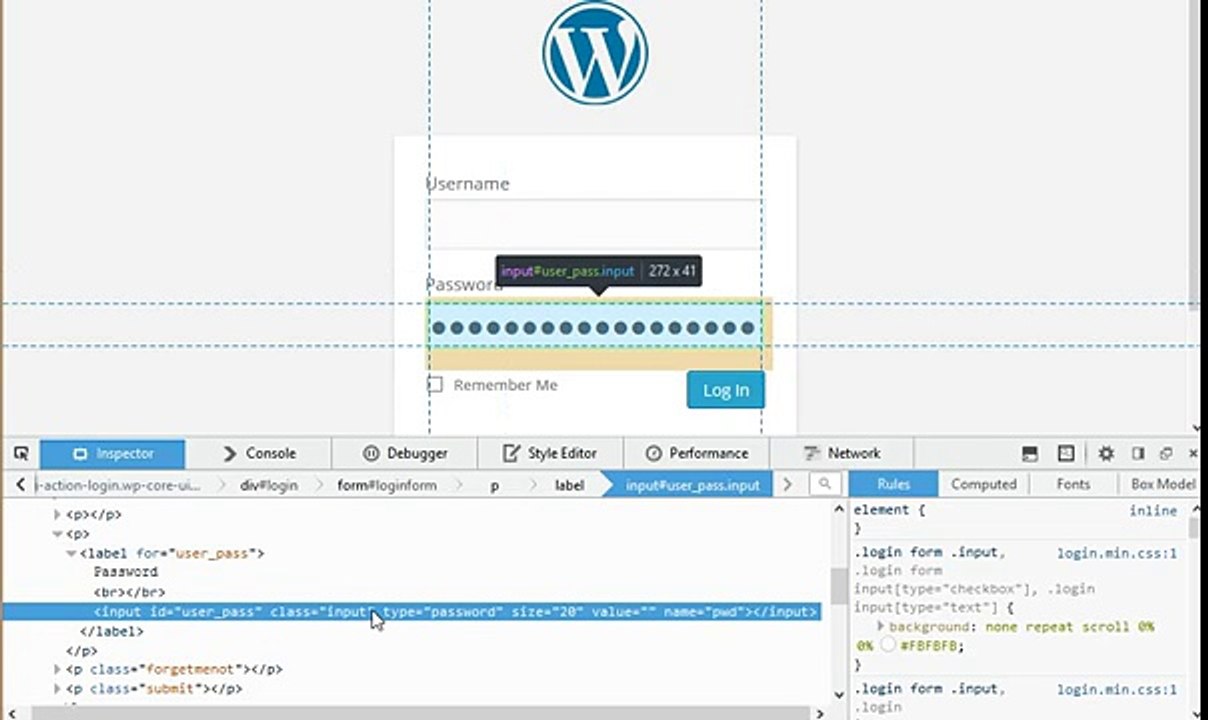Screen dimensions: 1208x720
Task: Click markup scrollbar down arrow
Action: [x=838, y=695]
